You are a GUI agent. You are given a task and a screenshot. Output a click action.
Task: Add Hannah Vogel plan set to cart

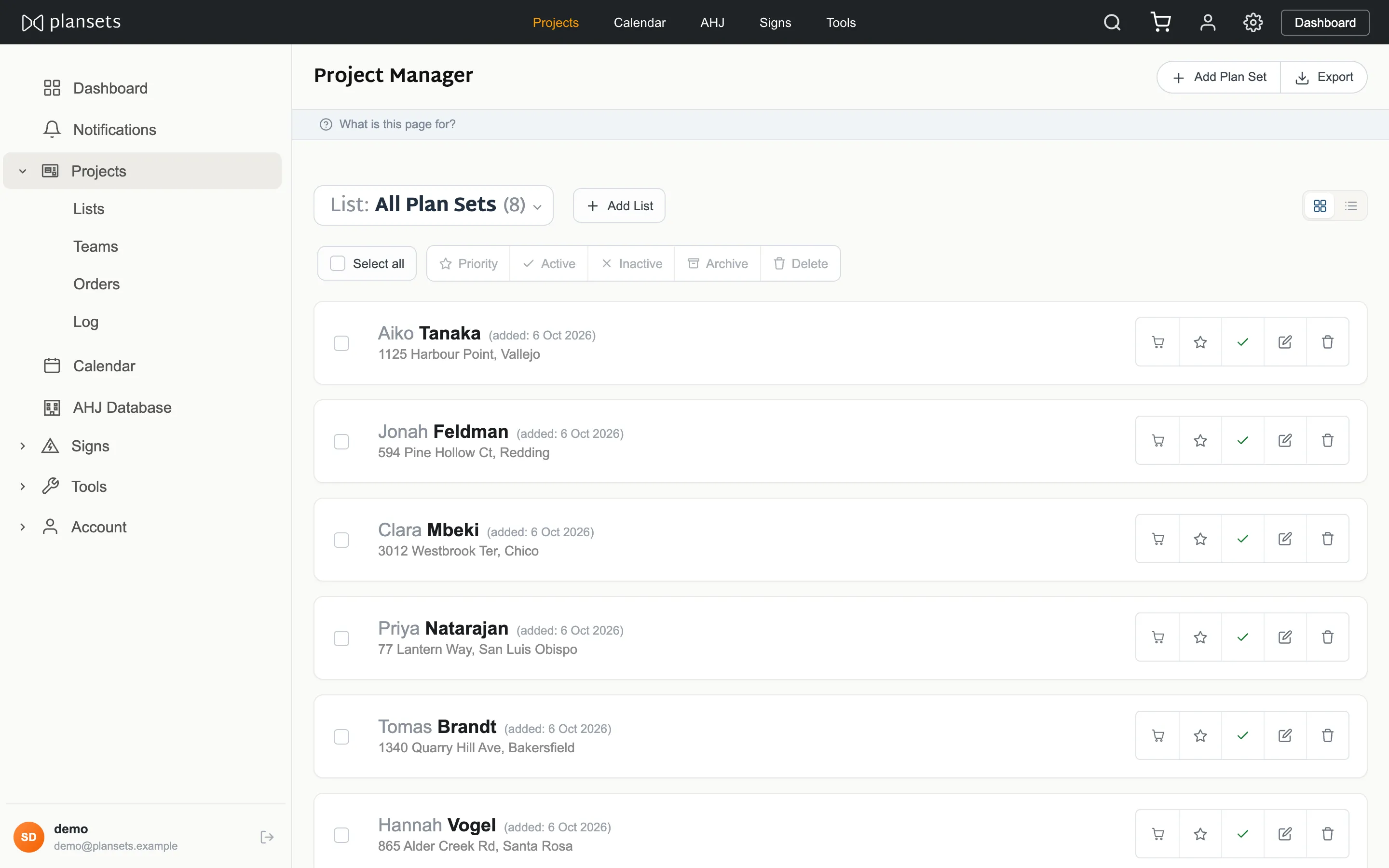click(1157, 834)
